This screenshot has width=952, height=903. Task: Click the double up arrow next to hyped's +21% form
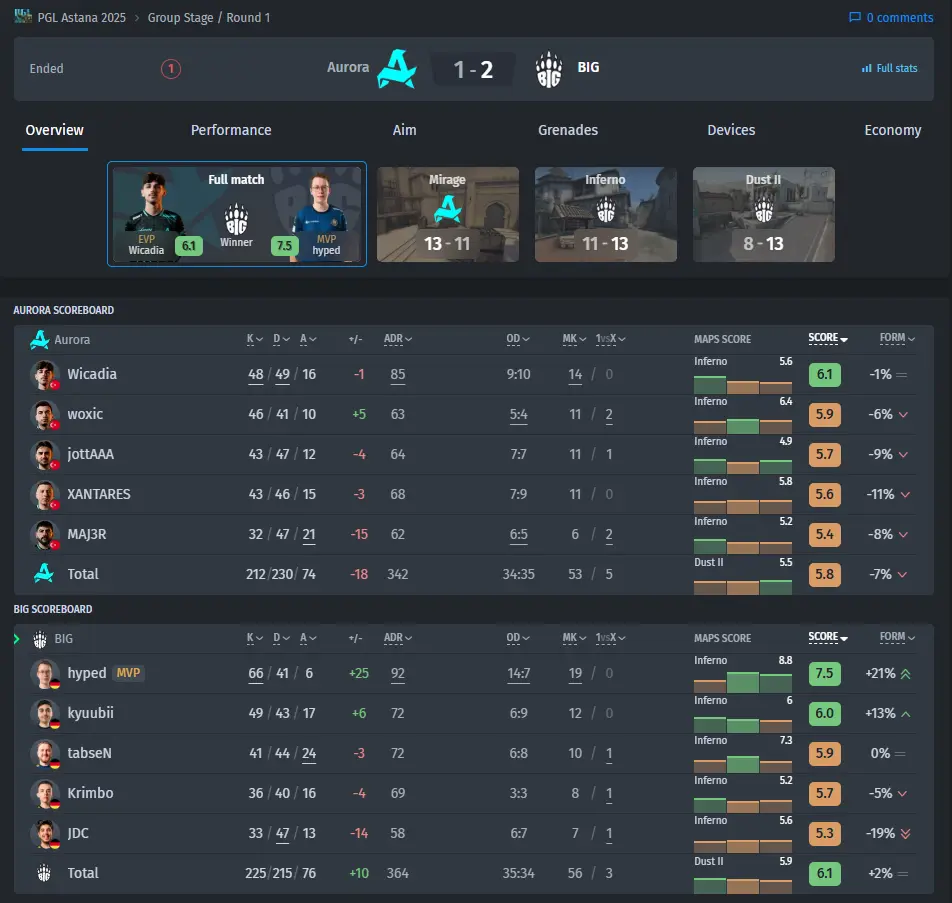coord(905,673)
